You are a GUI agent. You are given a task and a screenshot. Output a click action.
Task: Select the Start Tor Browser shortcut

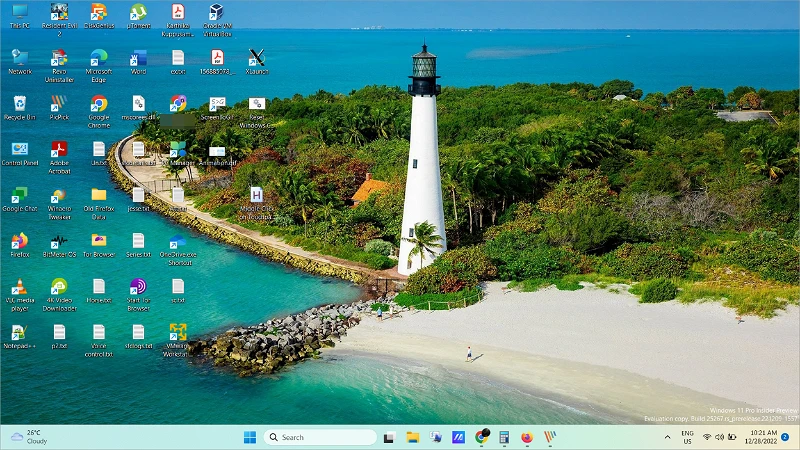tap(138, 295)
